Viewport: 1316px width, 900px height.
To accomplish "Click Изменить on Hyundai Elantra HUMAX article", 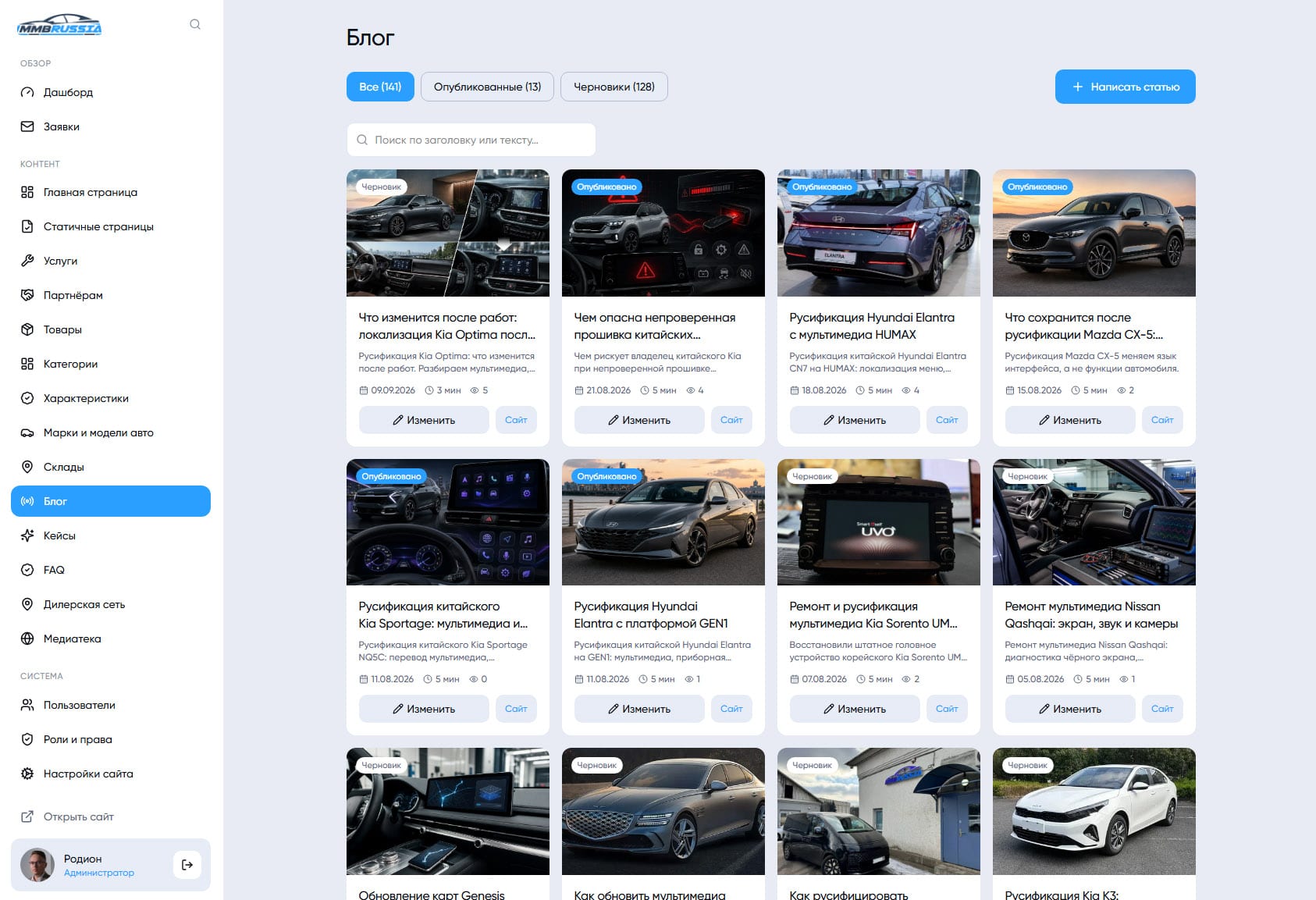I will pos(855,420).
